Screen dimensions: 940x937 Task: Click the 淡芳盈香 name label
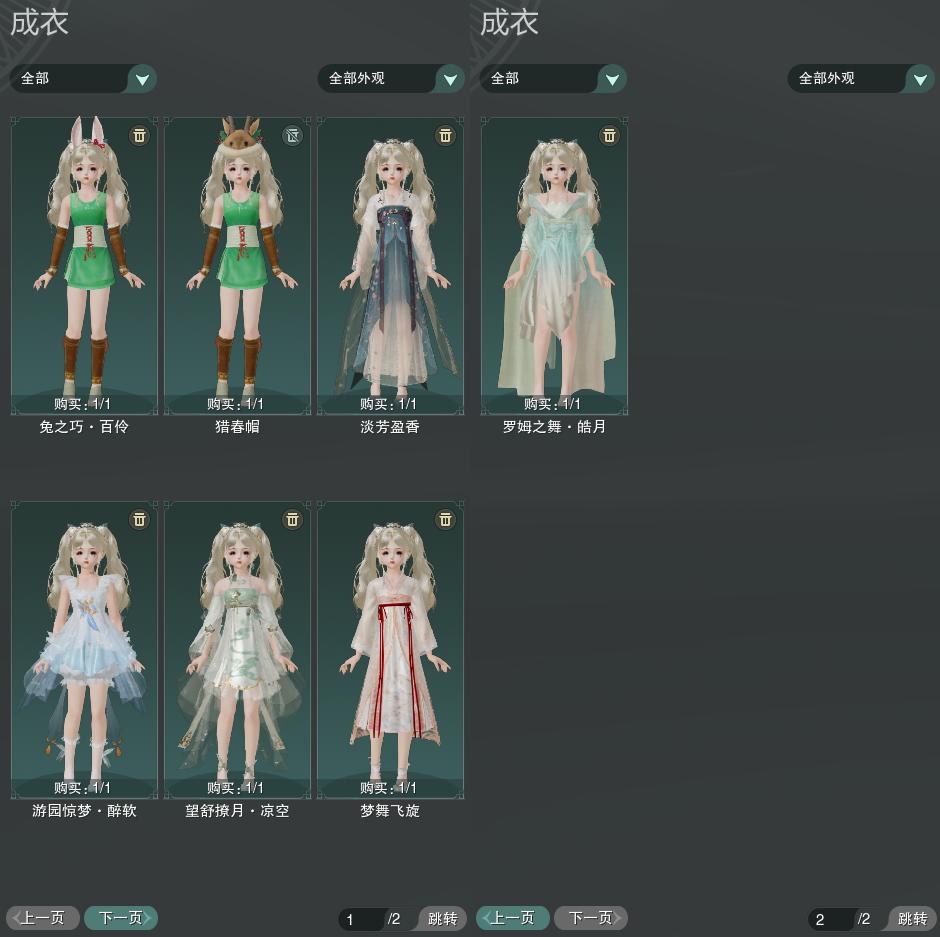(390, 427)
